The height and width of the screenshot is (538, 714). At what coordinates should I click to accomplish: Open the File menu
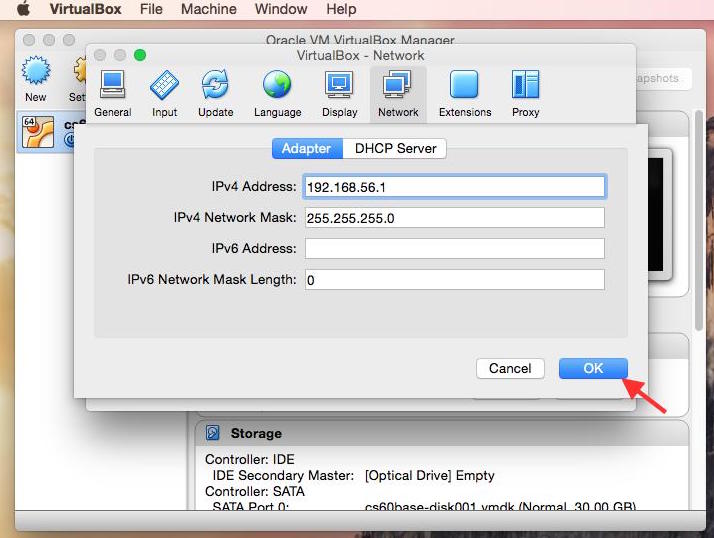point(151,9)
